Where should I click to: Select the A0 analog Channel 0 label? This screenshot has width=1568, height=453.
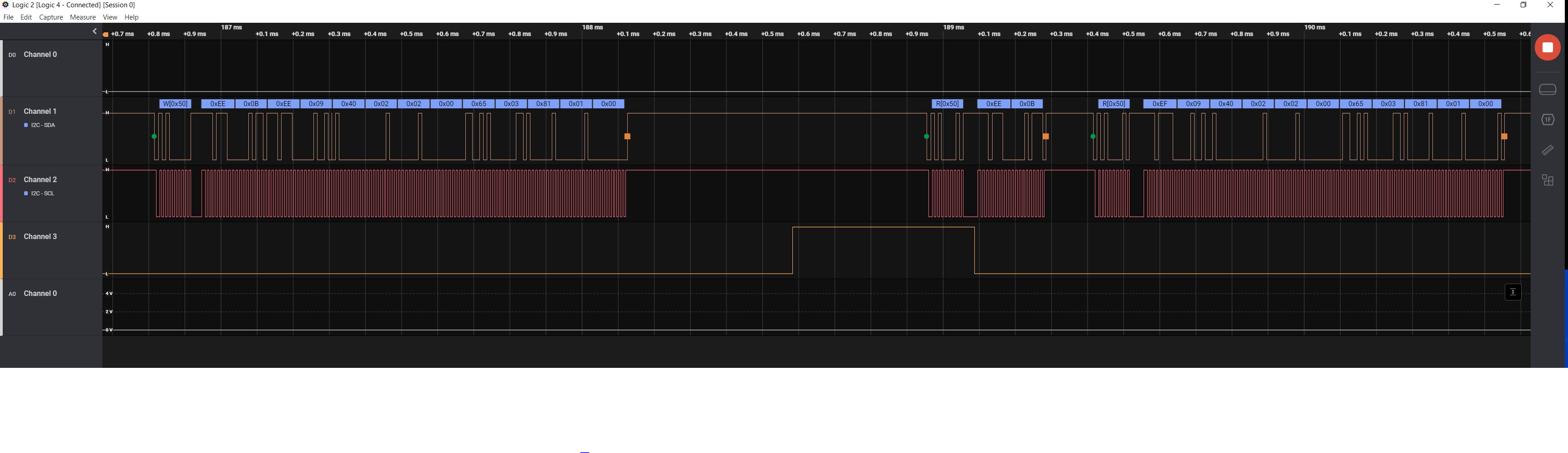click(x=40, y=294)
